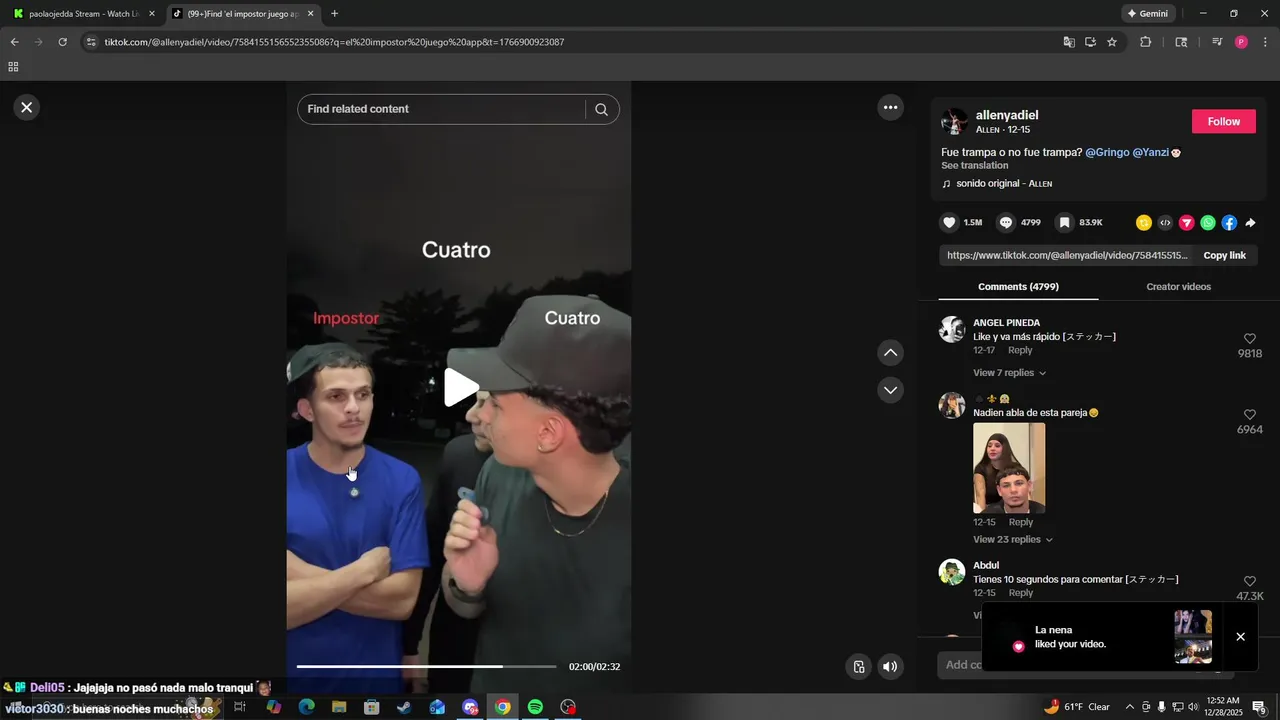Reply to ANGEL PINEDA's comment

click(1020, 351)
